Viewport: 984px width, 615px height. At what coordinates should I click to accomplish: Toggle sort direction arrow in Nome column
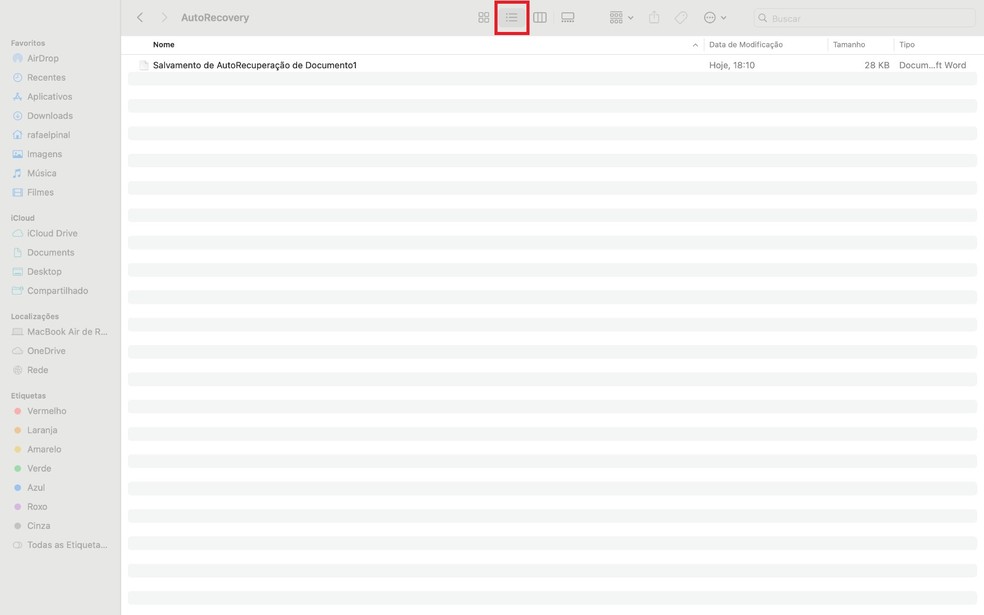coord(695,45)
